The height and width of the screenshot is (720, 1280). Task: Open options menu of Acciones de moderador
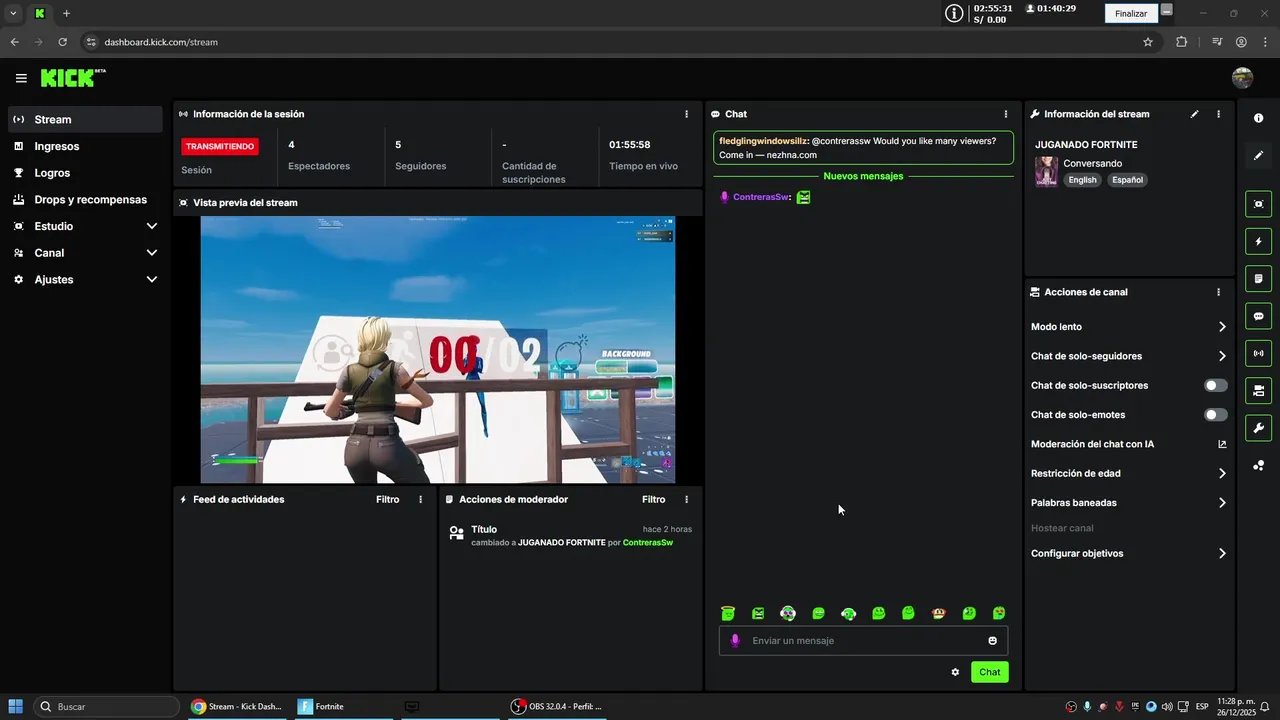point(686,499)
